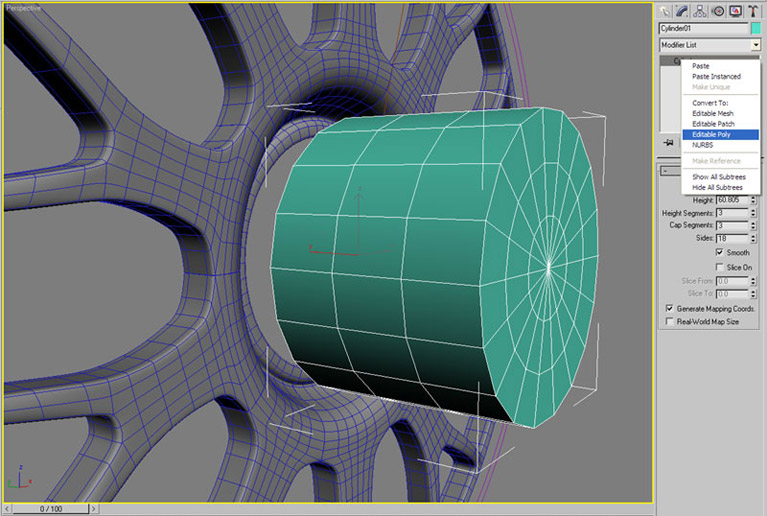767x516 pixels.
Task: Enable the Slice On checkbox
Action: click(x=720, y=267)
